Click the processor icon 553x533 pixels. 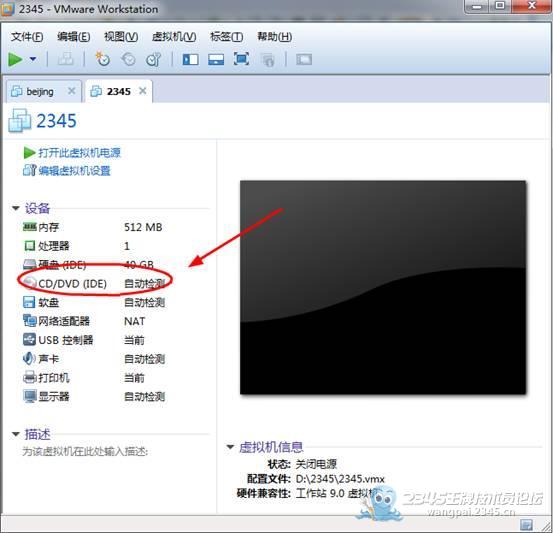[29, 246]
